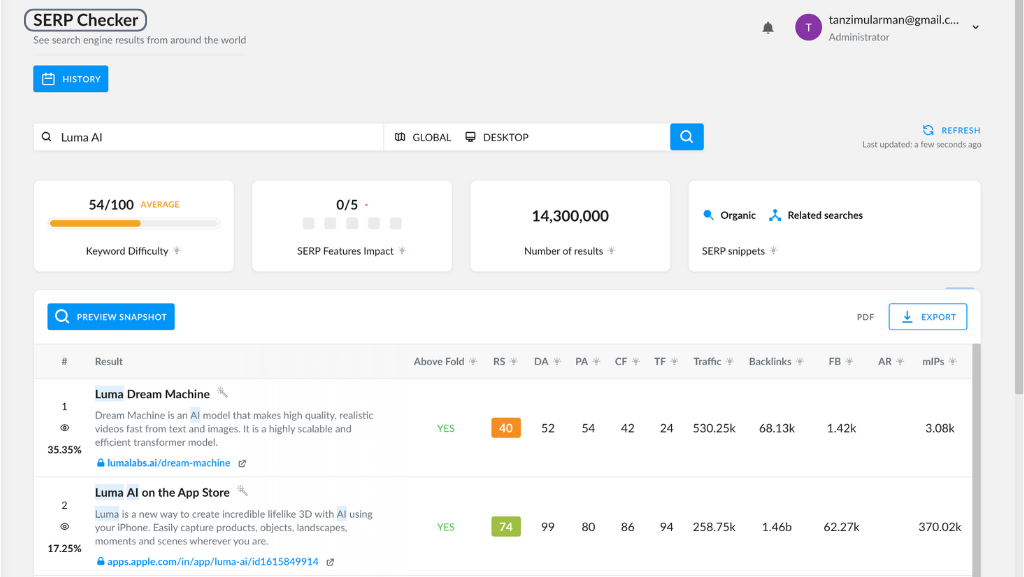Open external link icon for apps.apple.com
The width and height of the screenshot is (1024, 577).
(330, 562)
